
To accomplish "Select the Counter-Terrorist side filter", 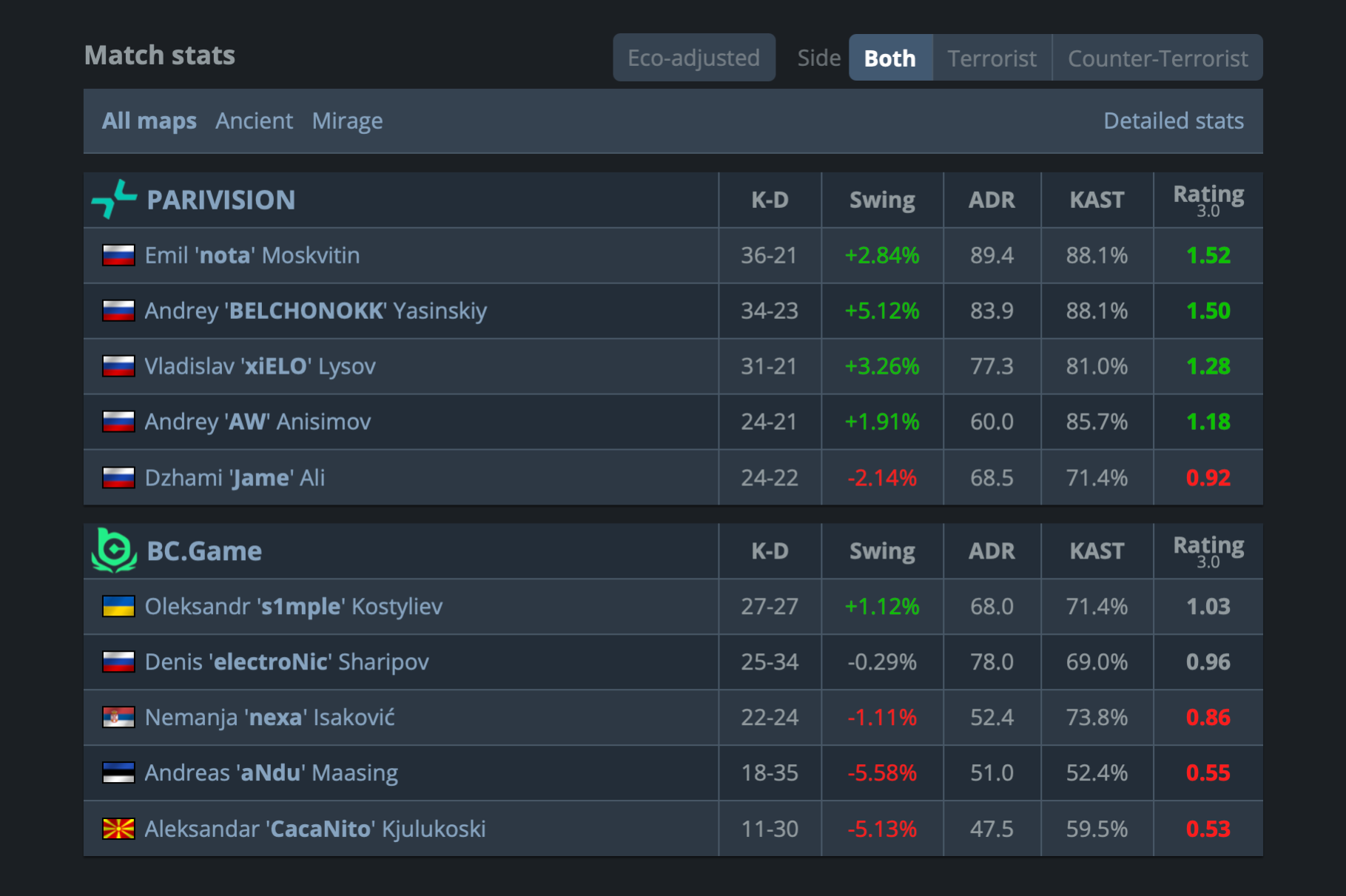I will [x=1157, y=58].
